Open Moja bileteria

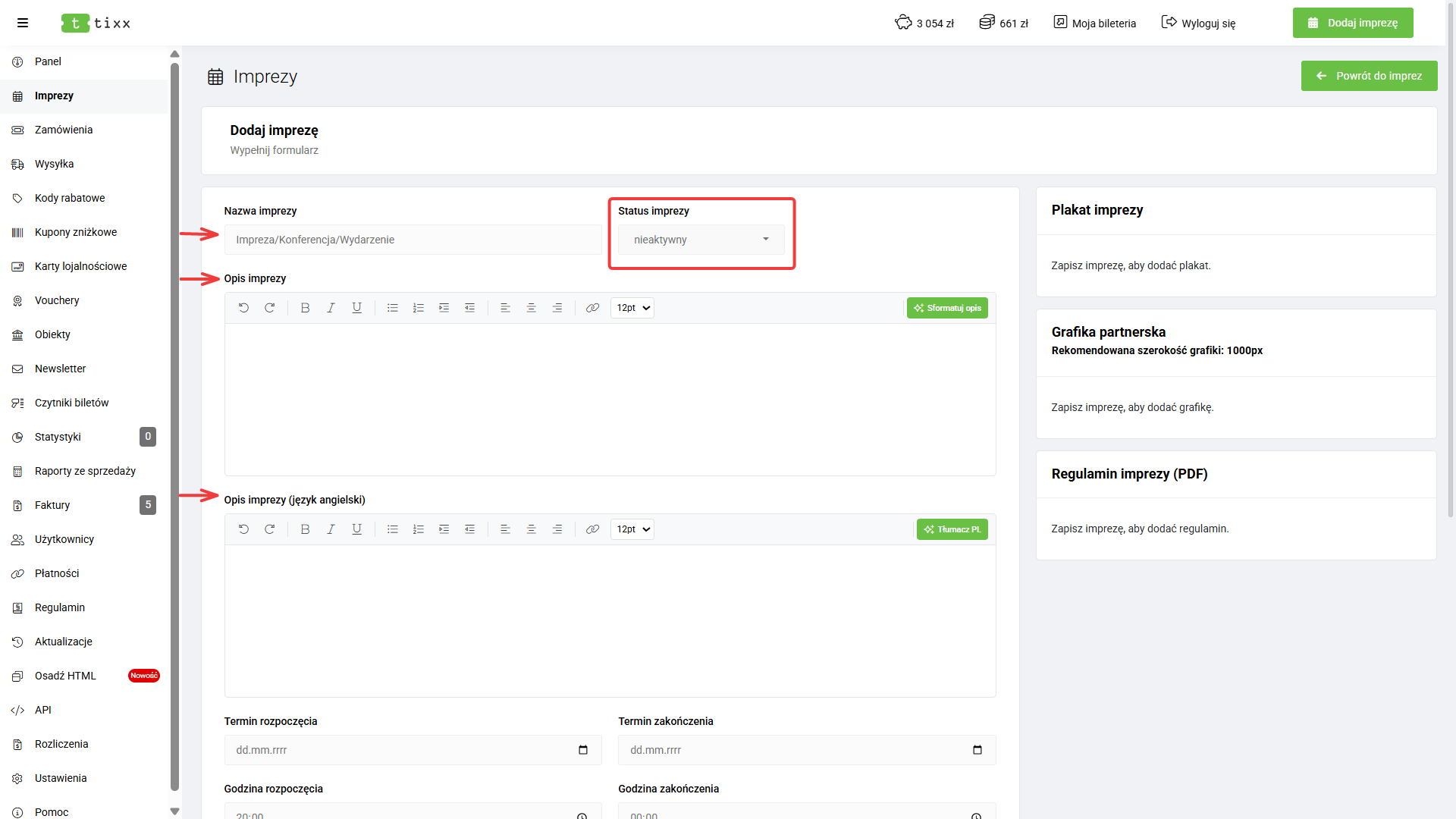1094,23
